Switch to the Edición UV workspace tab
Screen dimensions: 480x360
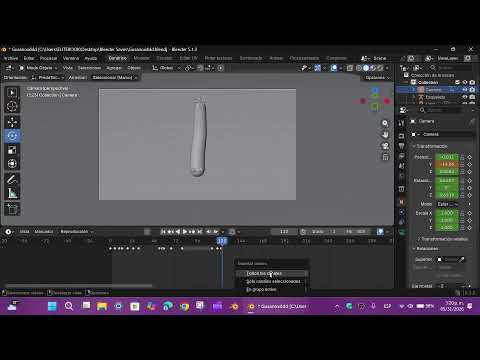188,58
